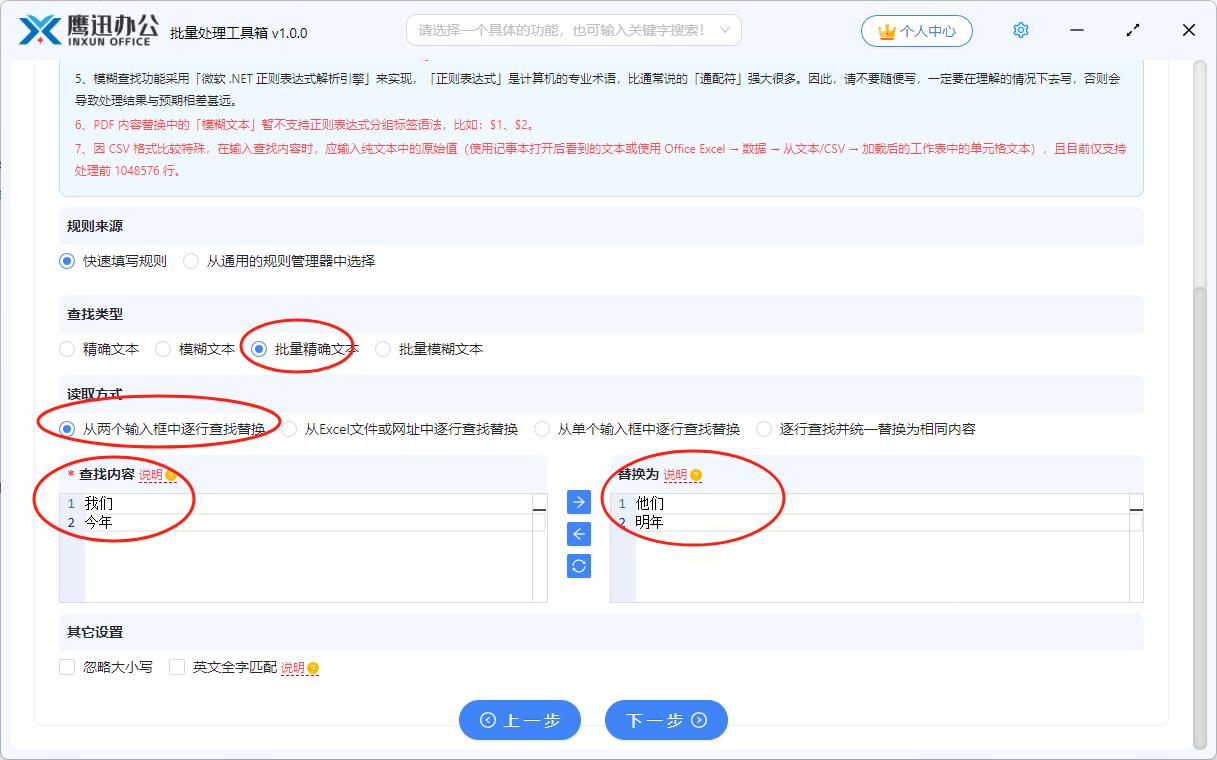Enable the 英文全字匹配 checkbox
This screenshot has height=760, width=1217.
point(178,667)
